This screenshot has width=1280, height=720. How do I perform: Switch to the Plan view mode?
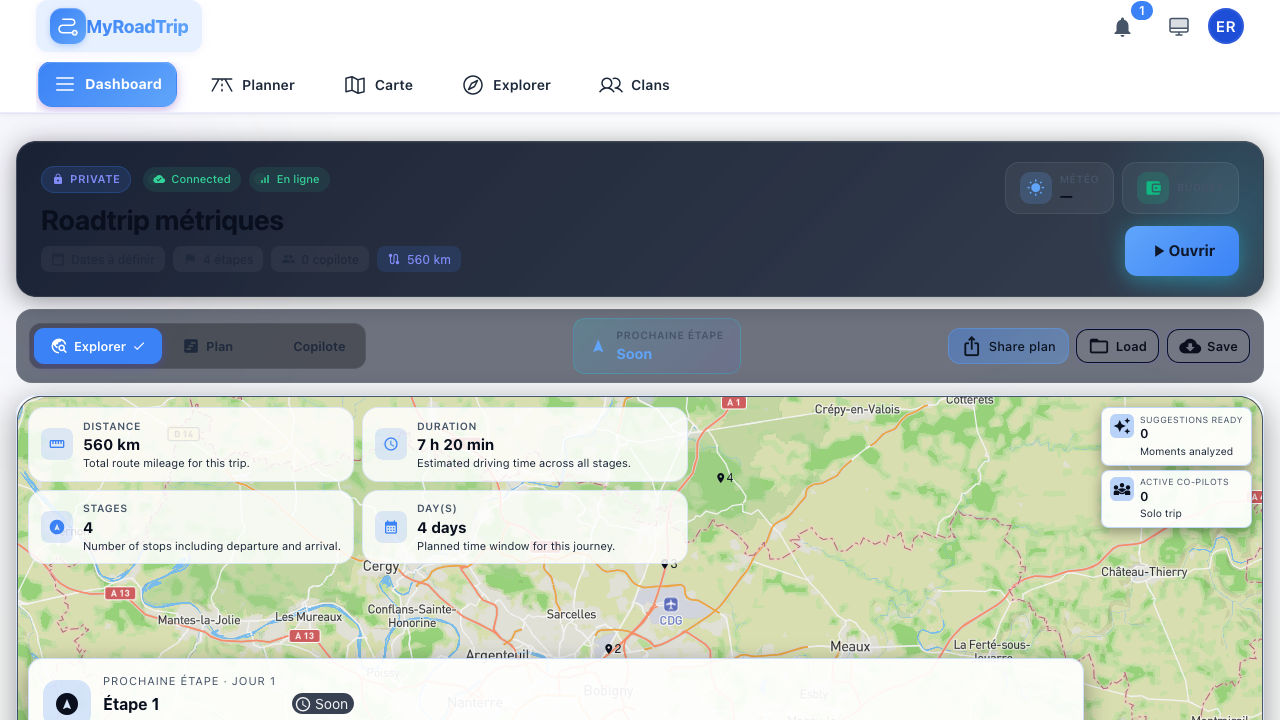(x=208, y=346)
